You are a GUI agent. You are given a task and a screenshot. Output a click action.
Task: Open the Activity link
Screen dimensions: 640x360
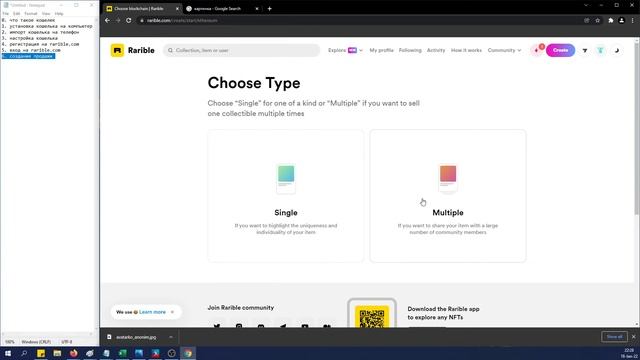[436, 50]
